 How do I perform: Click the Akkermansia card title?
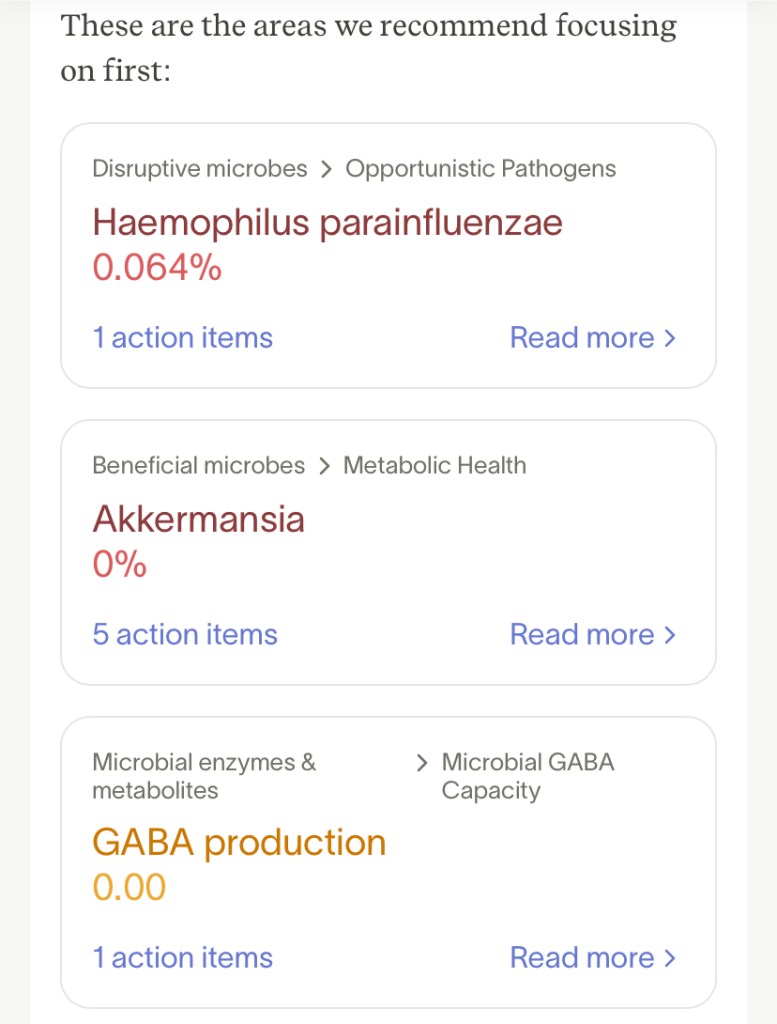[x=198, y=519]
